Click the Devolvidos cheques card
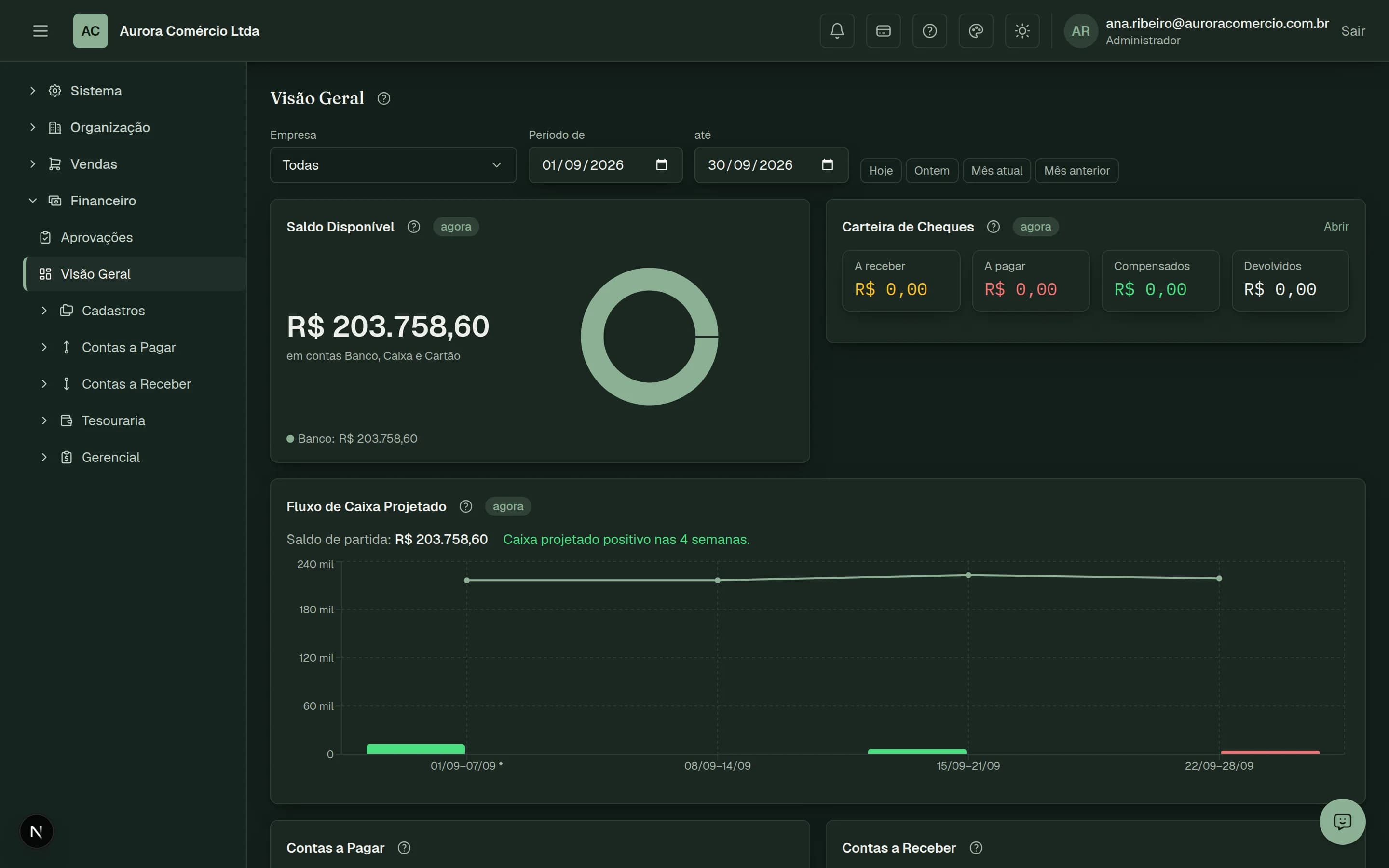Viewport: 1389px width, 868px height. (1290, 281)
